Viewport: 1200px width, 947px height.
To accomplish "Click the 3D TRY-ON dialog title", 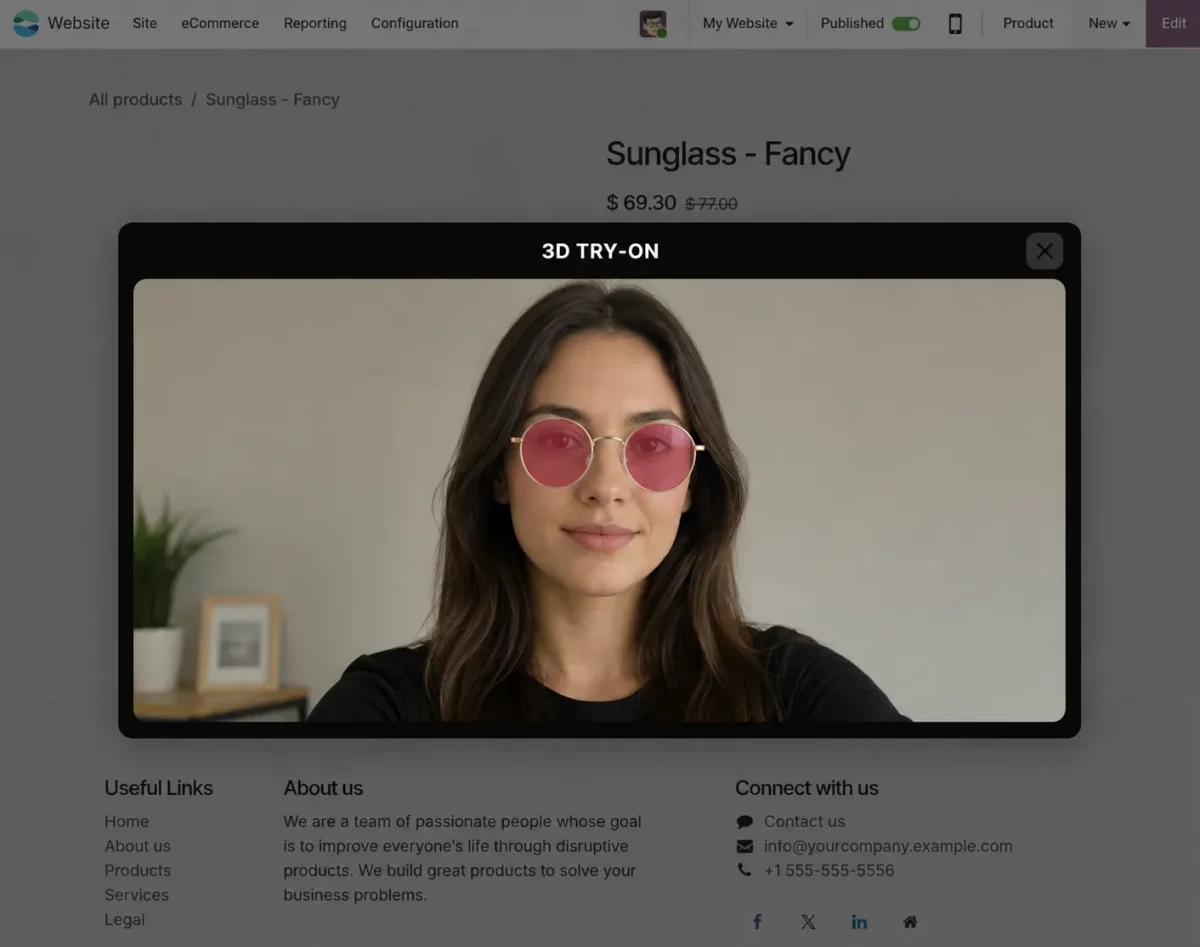I will pyautogui.click(x=600, y=251).
